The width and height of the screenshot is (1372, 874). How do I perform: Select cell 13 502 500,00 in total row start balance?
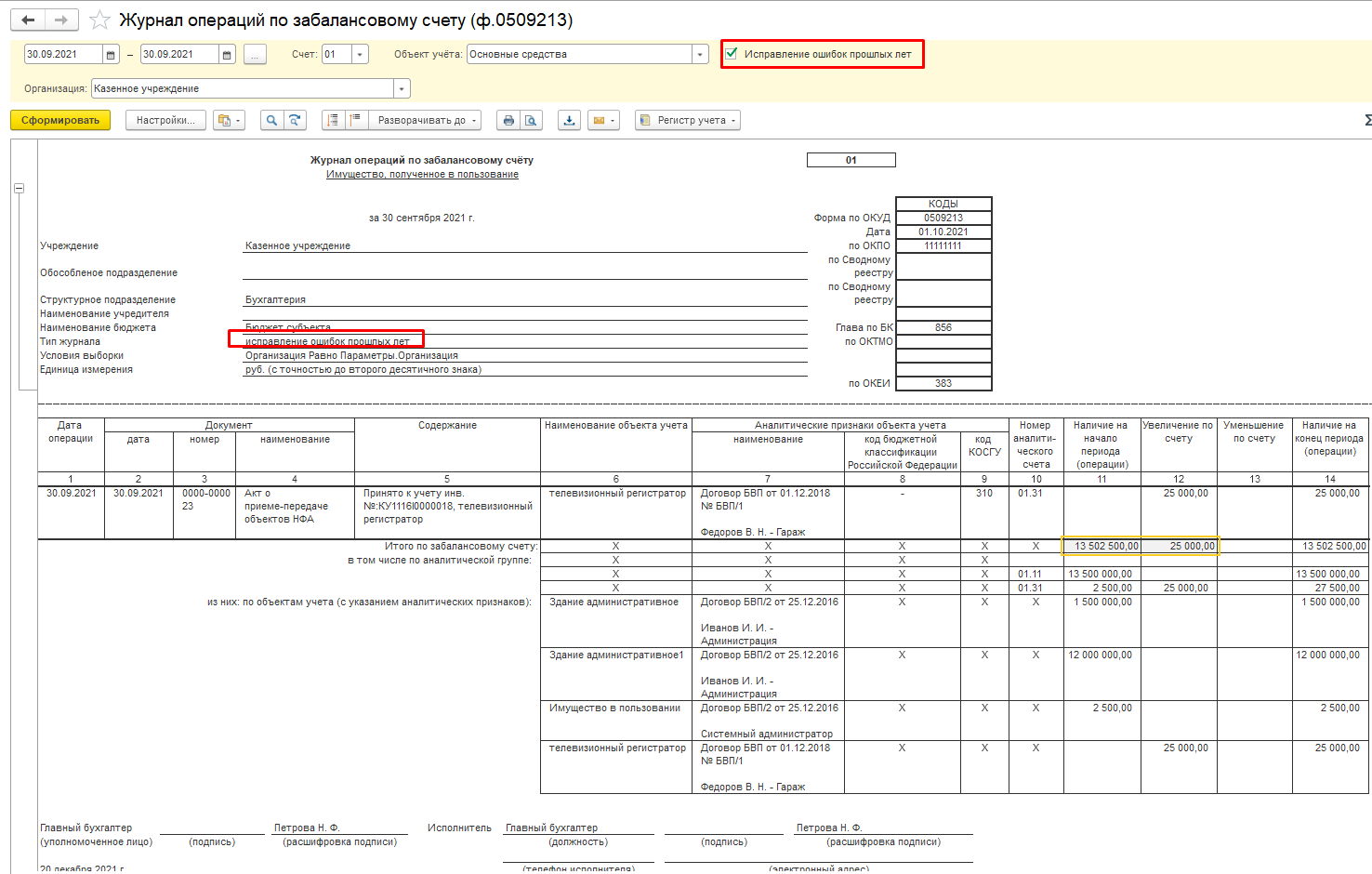[x=1102, y=546]
